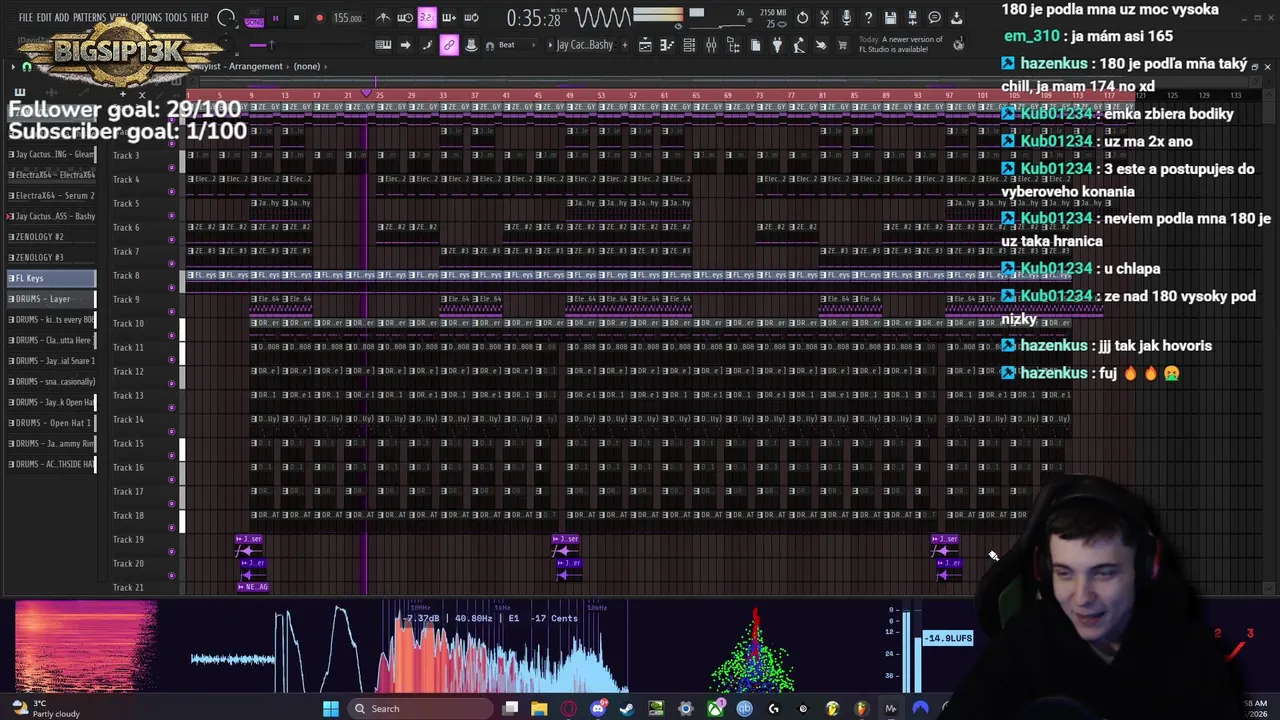1280x720 pixels.
Task: Toggle the highlighted link multi-controller icon
Action: [449, 45]
